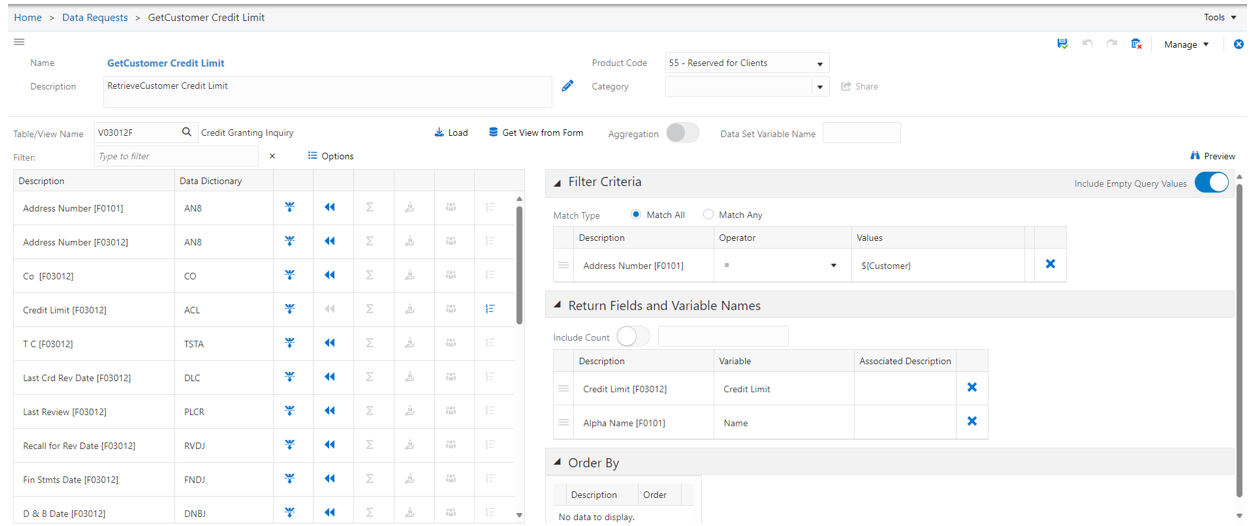
Task: Click the delete trash icon
Action: coord(1136,44)
